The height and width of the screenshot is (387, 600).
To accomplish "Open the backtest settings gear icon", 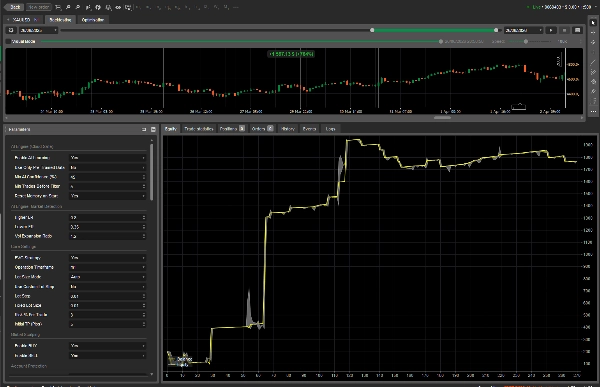I will (x=11, y=30).
